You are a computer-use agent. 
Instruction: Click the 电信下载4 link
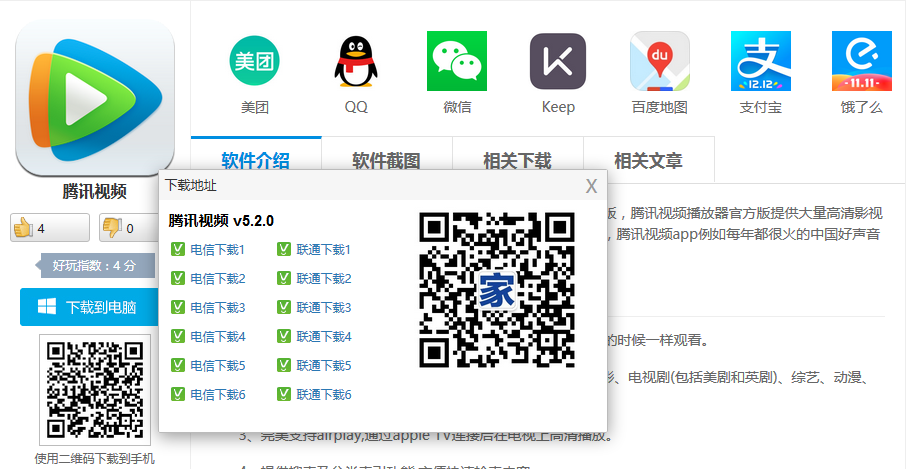pyautogui.click(x=218, y=336)
